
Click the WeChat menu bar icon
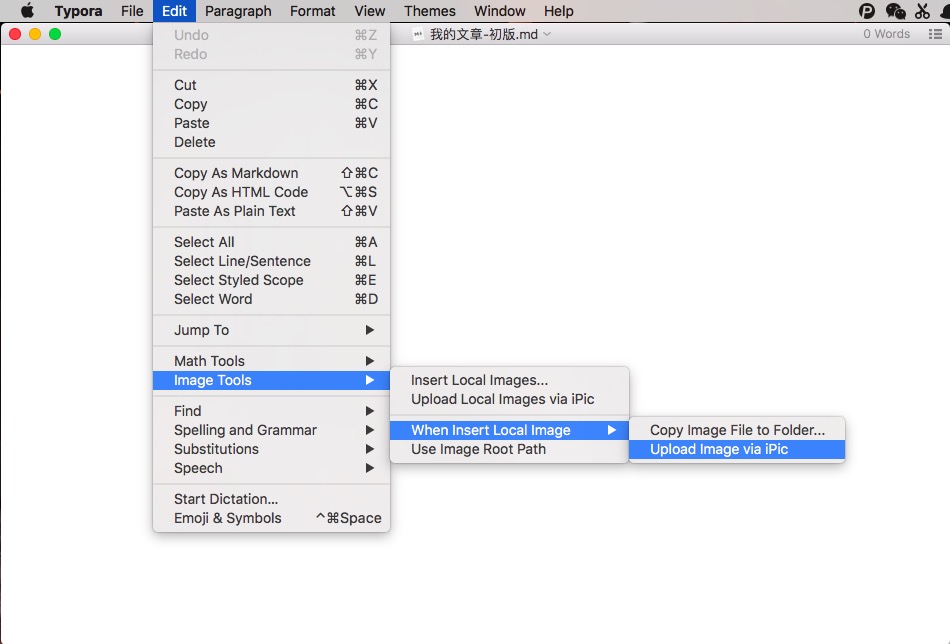click(895, 11)
